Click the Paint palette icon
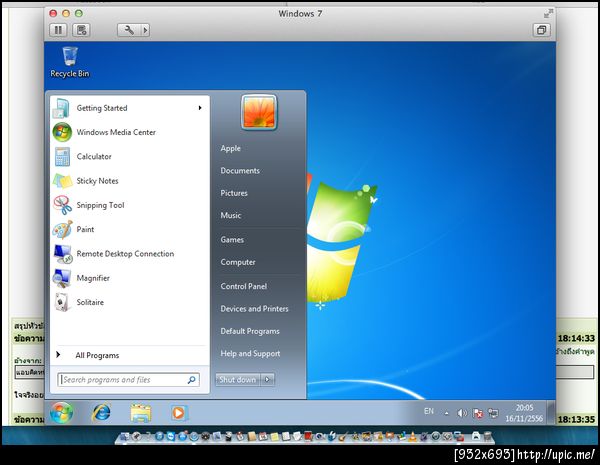The height and width of the screenshot is (465, 600). point(62,229)
